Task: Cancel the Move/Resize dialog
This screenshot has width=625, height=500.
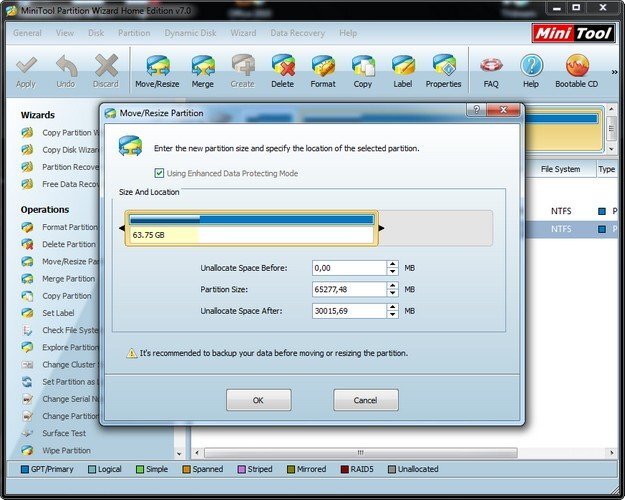Action: click(x=366, y=400)
